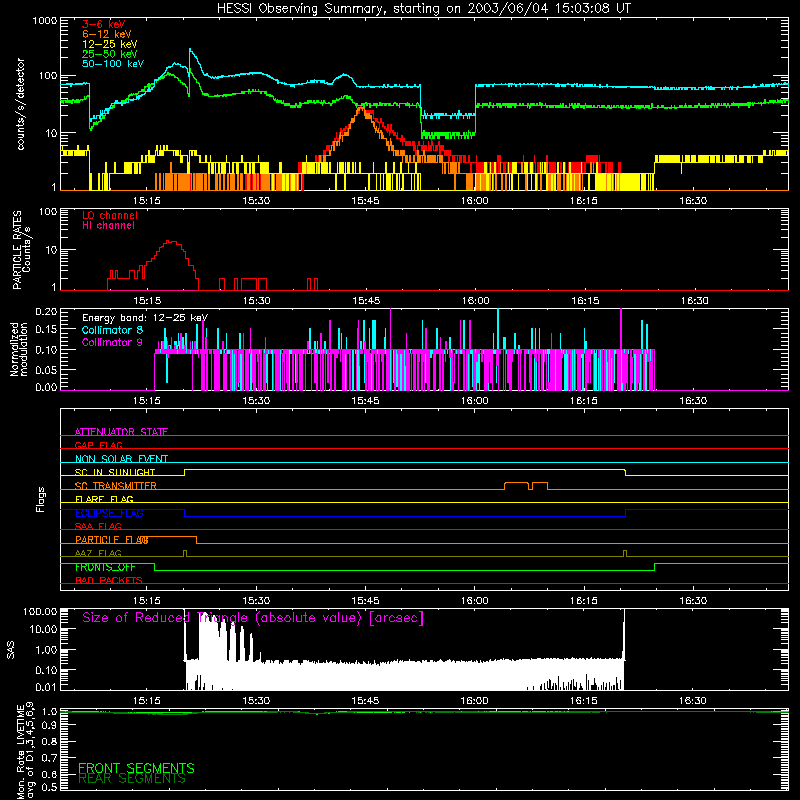Click the 0.7 tick on livetime axis

[x=49, y=758]
